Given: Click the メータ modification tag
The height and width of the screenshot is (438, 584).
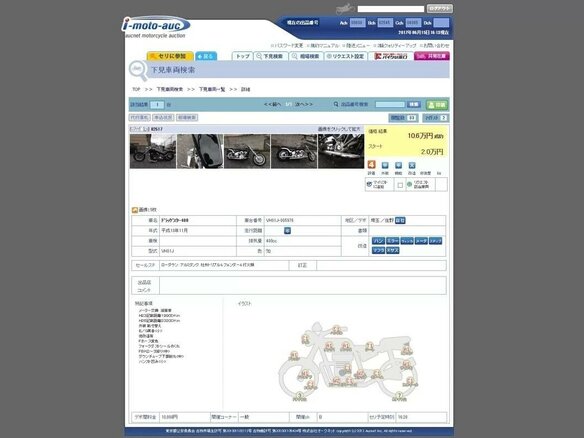Looking at the screenshot, I should [x=421, y=241].
